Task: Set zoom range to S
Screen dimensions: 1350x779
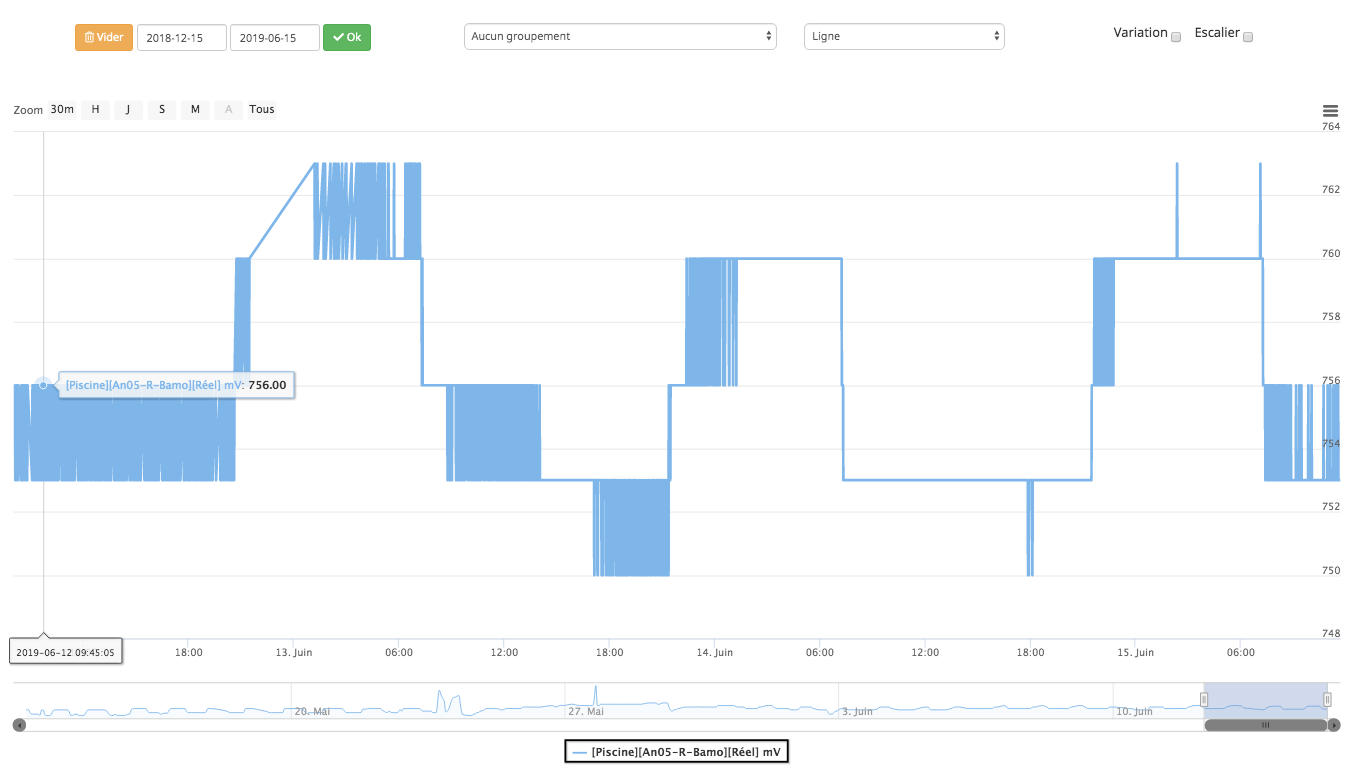Action: [x=162, y=110]
